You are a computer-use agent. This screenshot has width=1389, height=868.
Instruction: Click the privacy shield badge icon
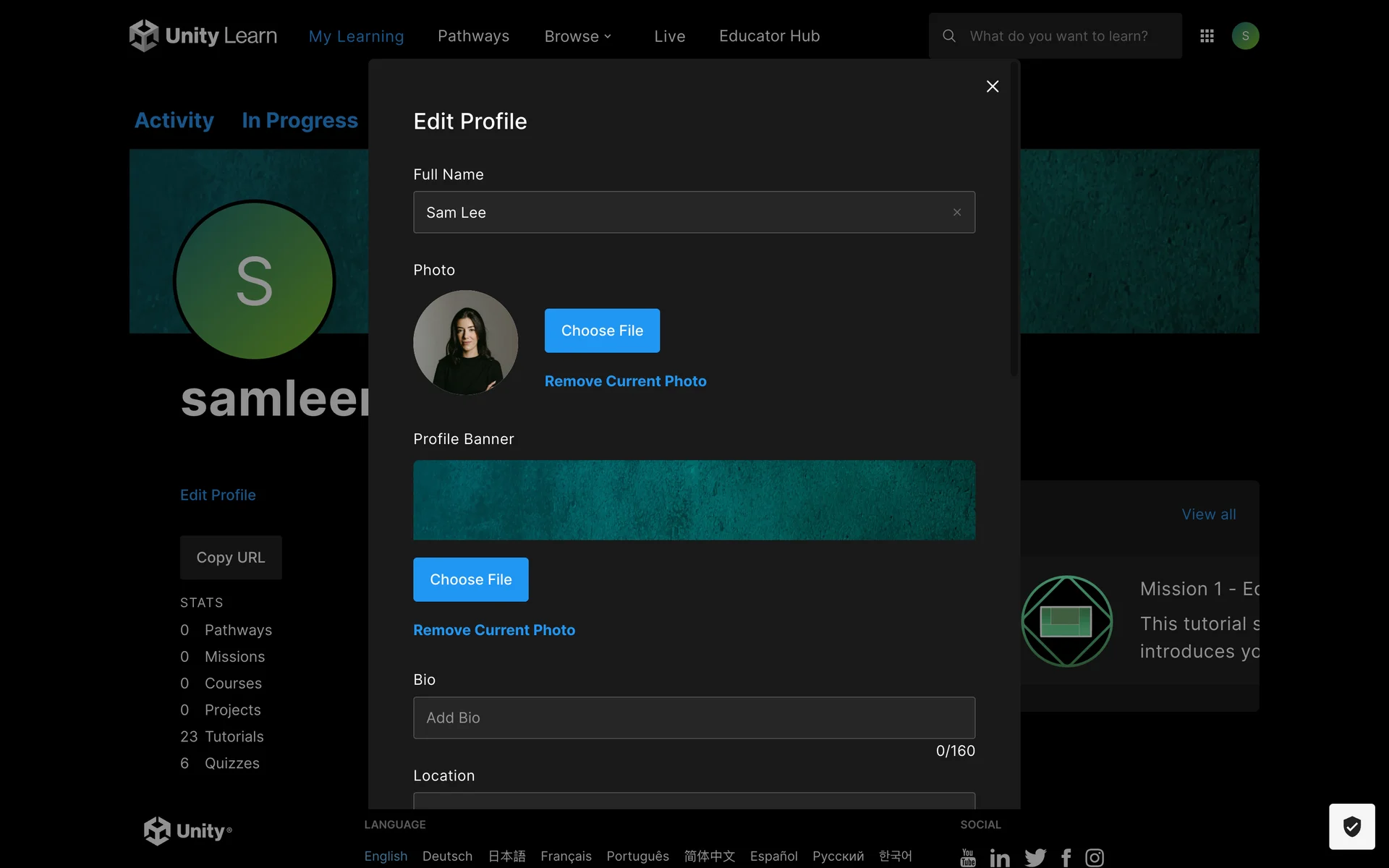point(1351,826)
